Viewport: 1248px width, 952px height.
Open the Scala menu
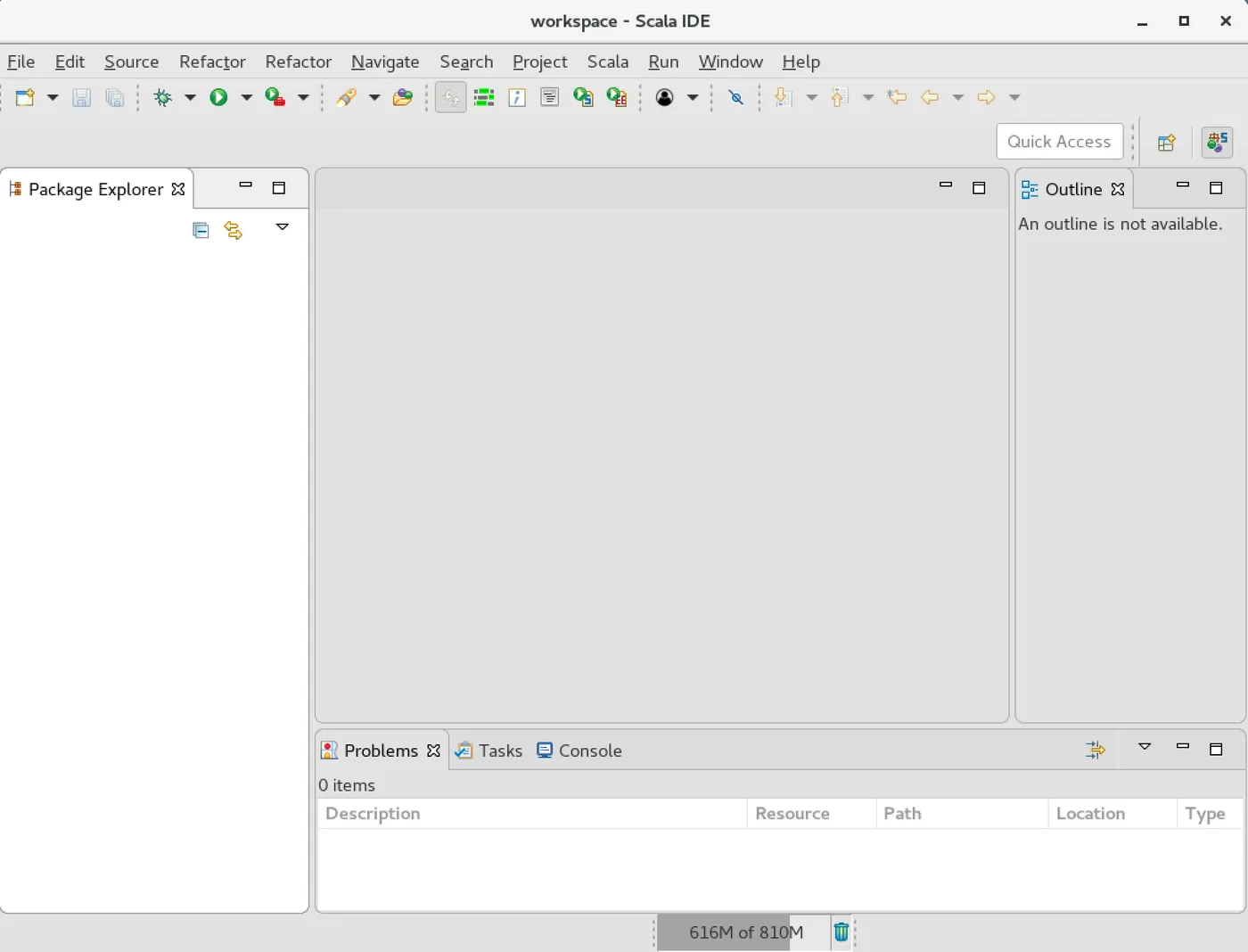608,62
